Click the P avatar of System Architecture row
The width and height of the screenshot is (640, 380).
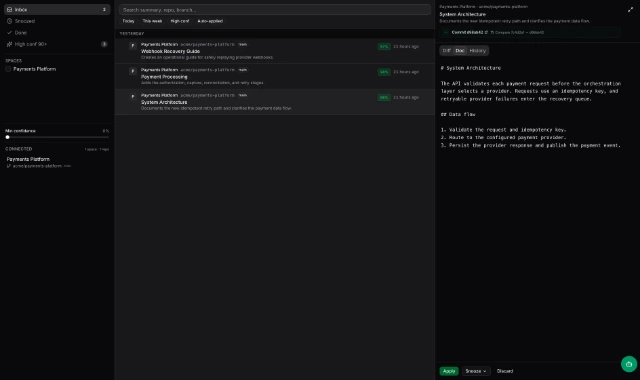(x=133, y=96)
